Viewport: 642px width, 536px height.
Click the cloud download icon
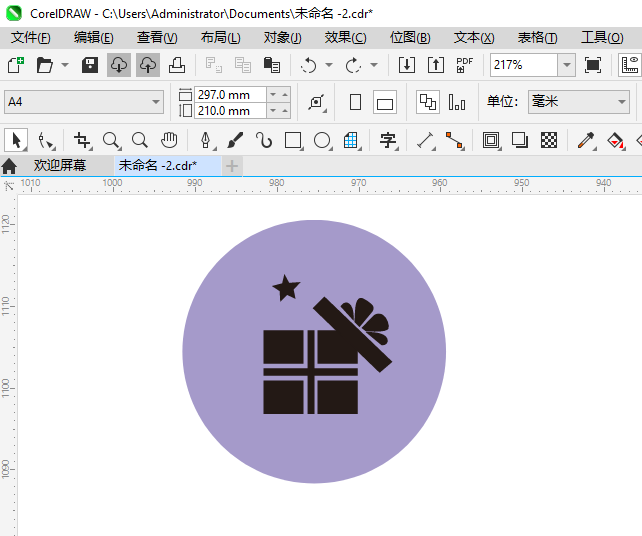pos(119,65)
